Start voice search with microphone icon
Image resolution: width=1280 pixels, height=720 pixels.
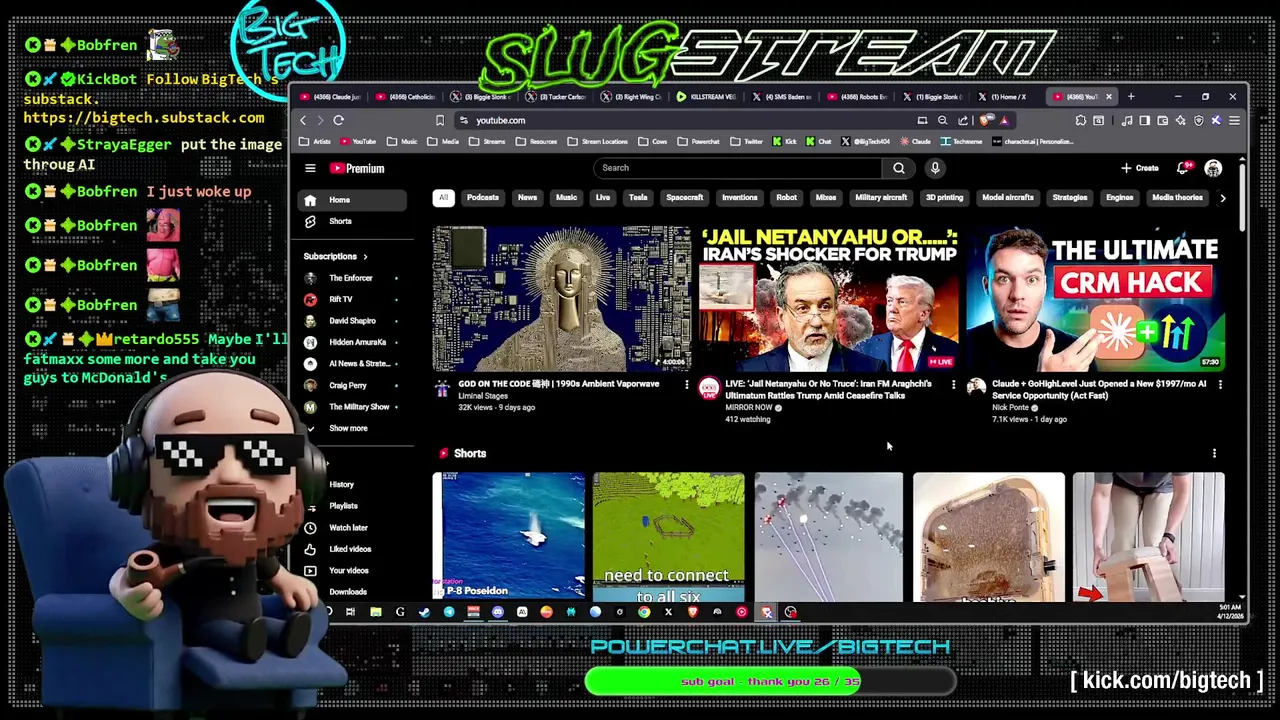coord(935,168)
